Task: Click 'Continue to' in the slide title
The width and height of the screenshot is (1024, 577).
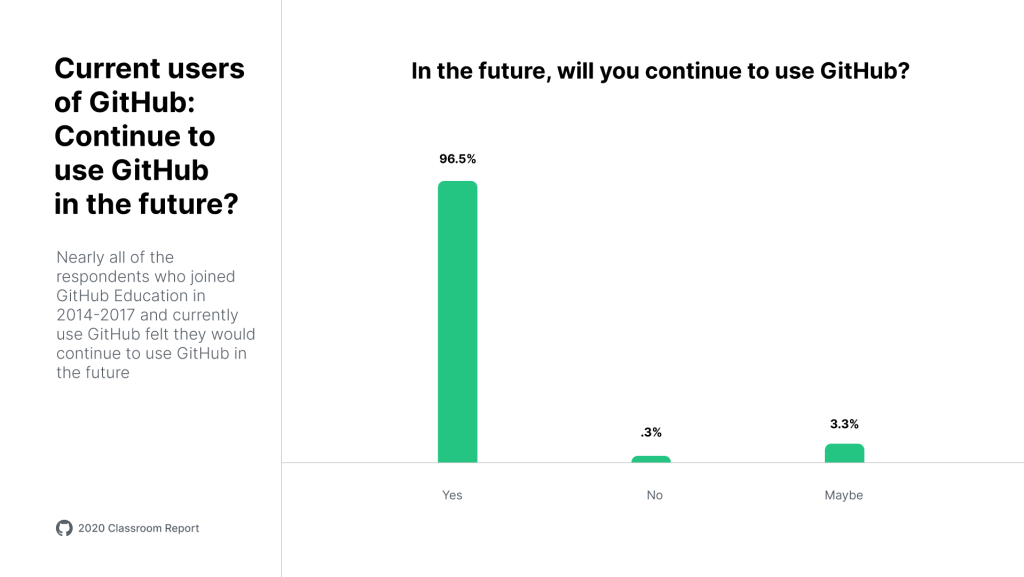Action: coord(134,136)
